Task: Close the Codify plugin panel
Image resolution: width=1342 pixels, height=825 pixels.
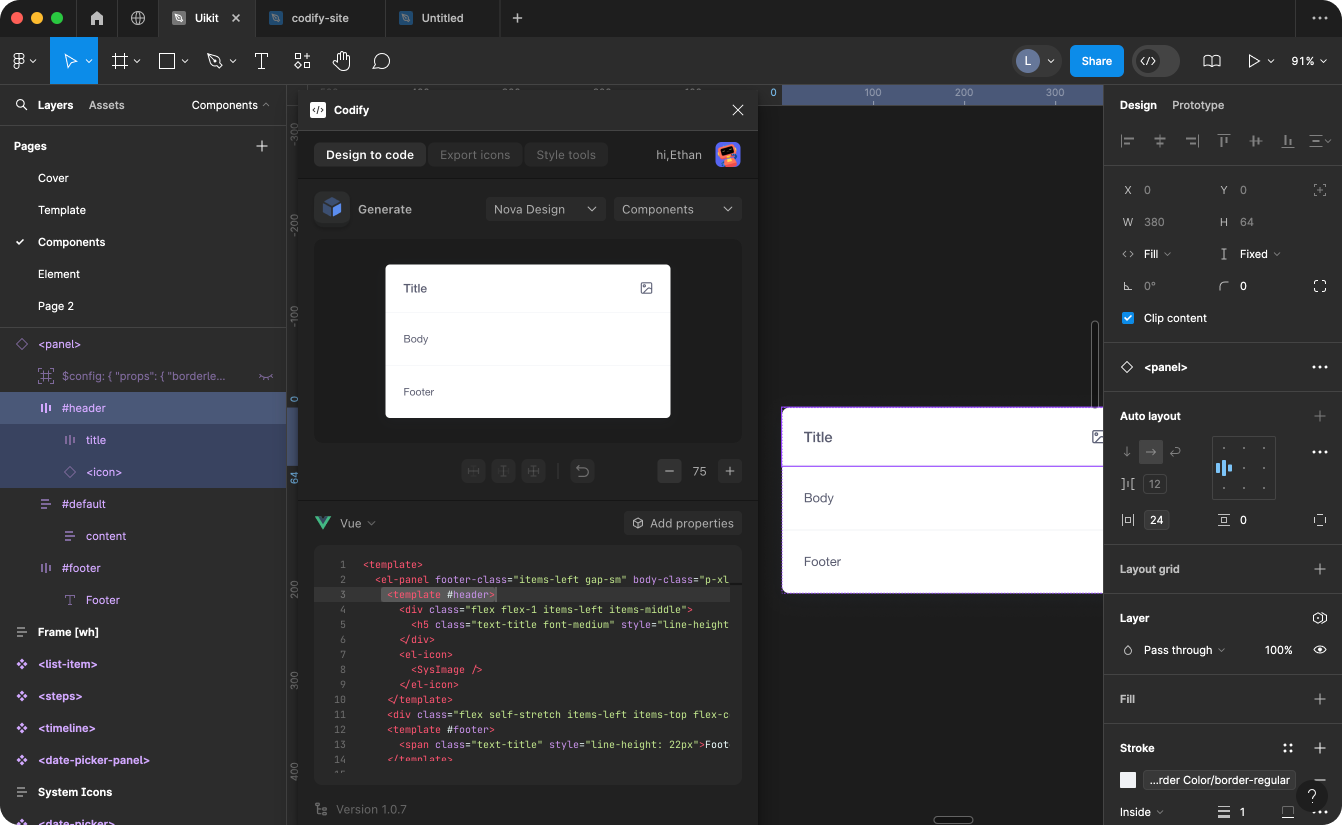Action: [x=738, y=110]
